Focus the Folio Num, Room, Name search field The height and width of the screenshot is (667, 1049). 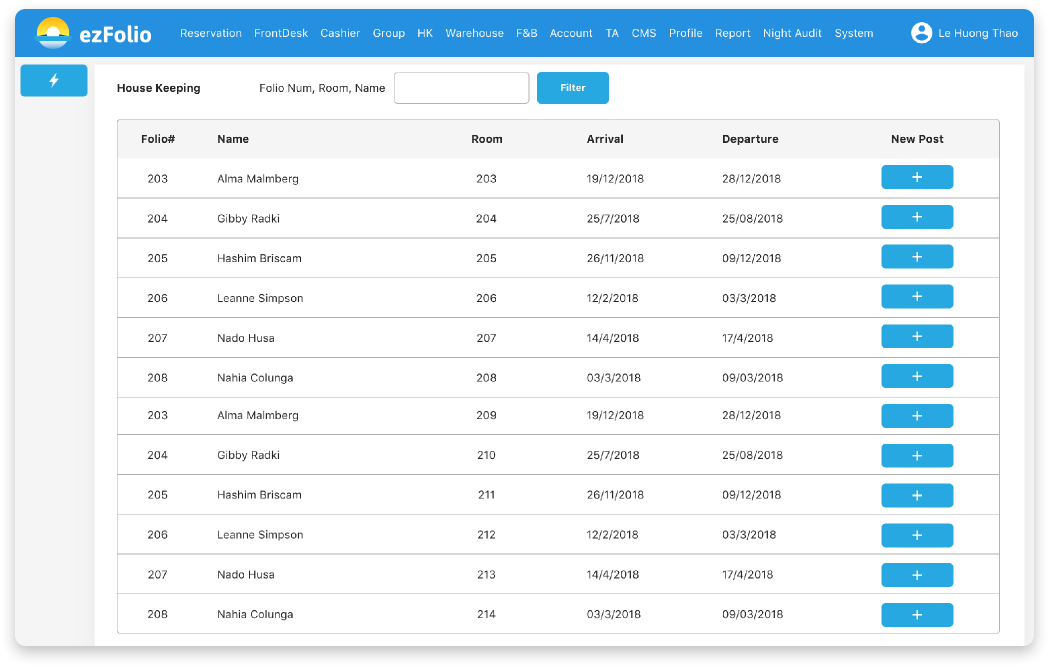(461, 88)
